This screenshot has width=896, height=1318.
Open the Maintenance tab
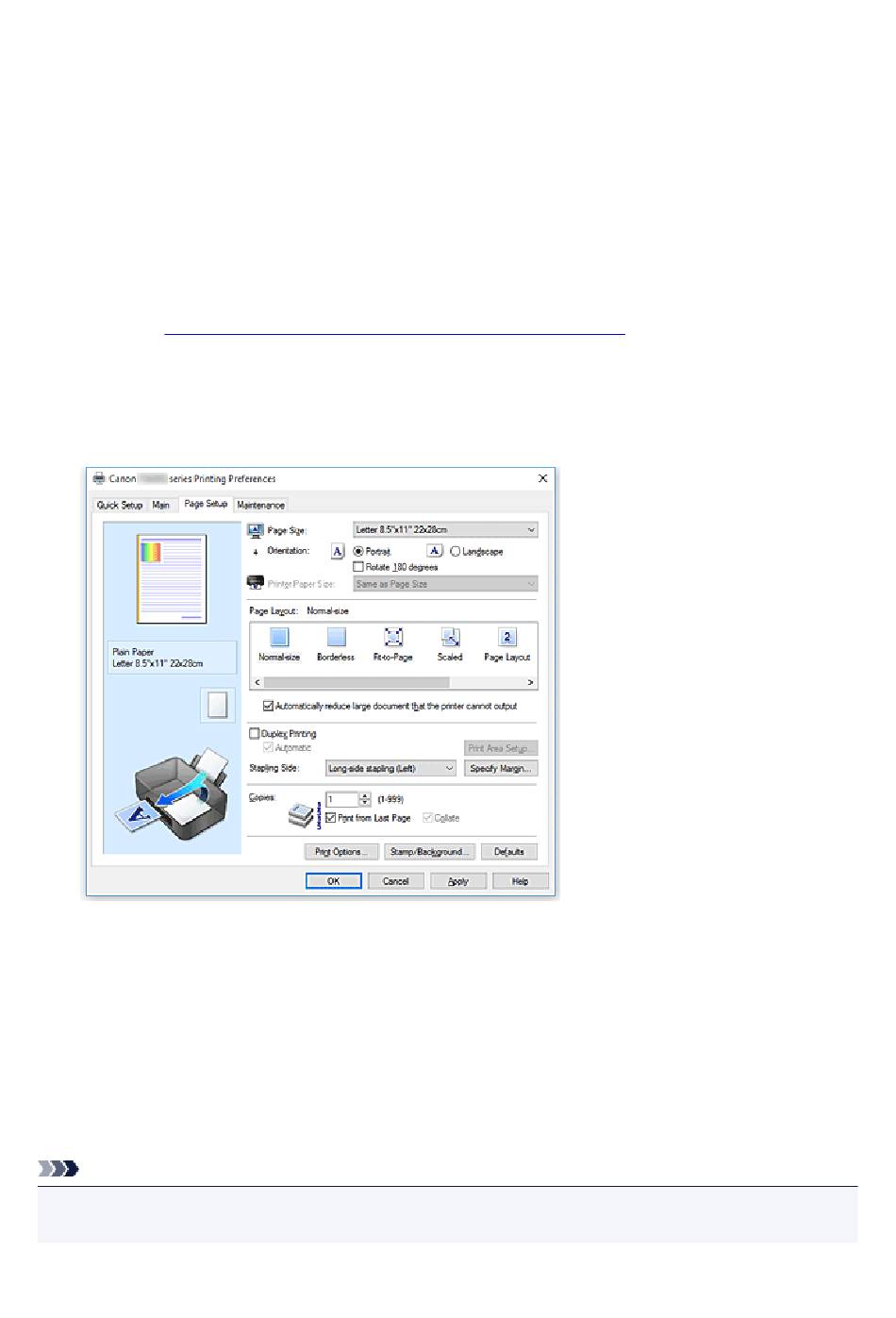tap(260, 506)
